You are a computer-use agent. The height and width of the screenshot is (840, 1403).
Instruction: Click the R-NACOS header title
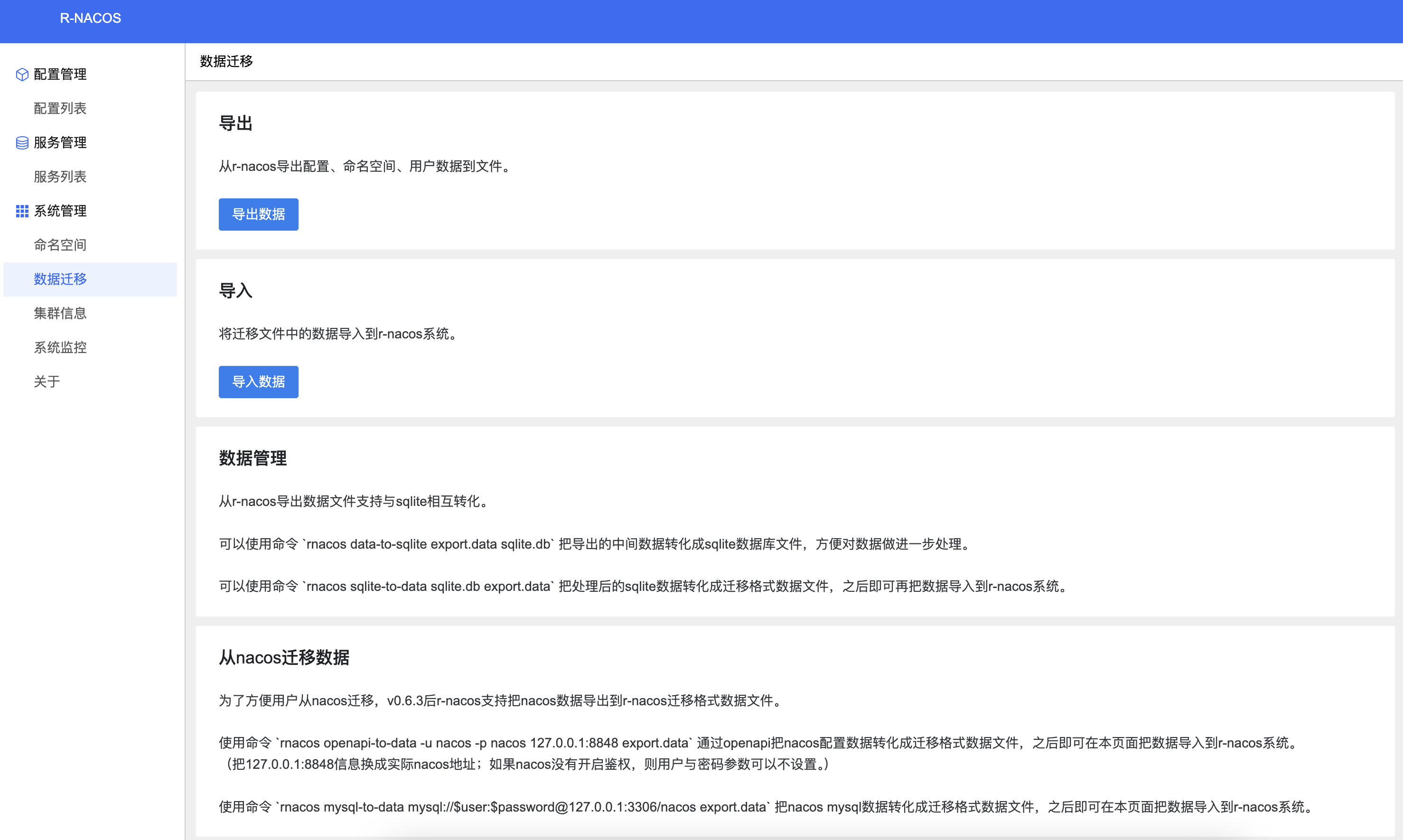coord(91,18)
